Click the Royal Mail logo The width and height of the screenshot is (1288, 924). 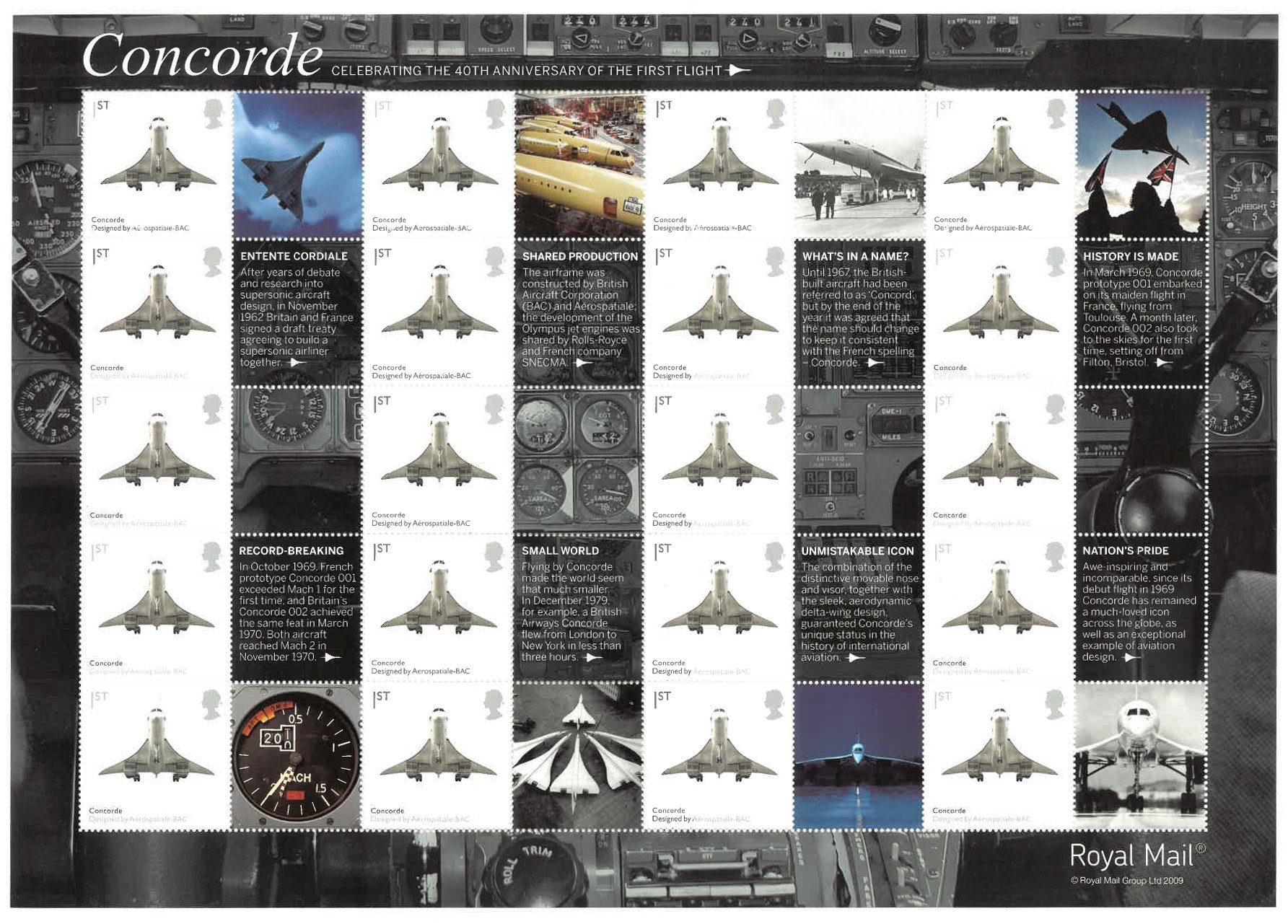[x=1137, y=855]
